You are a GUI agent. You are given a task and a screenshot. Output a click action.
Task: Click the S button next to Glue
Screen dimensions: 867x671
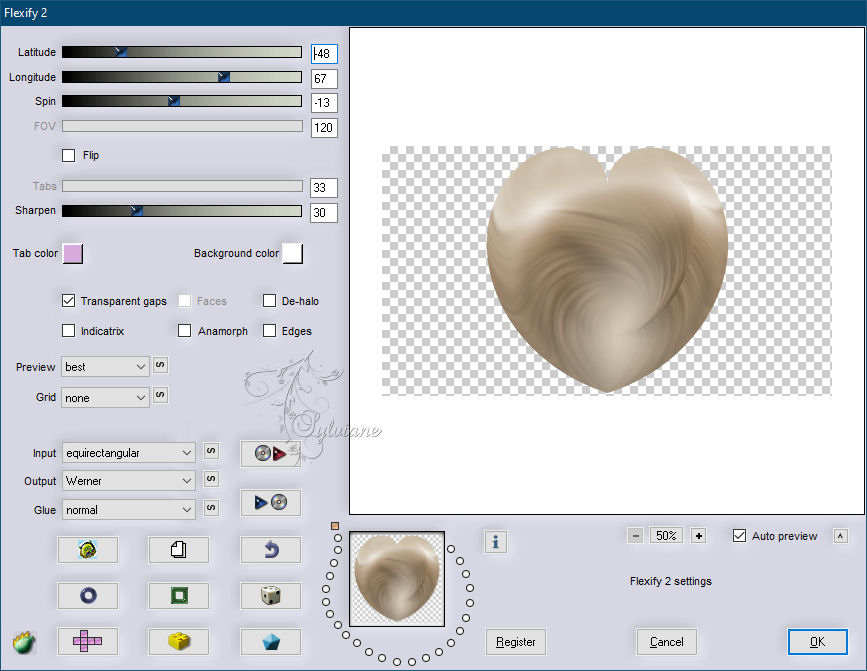pyautogui.click(x=211, y=507)
